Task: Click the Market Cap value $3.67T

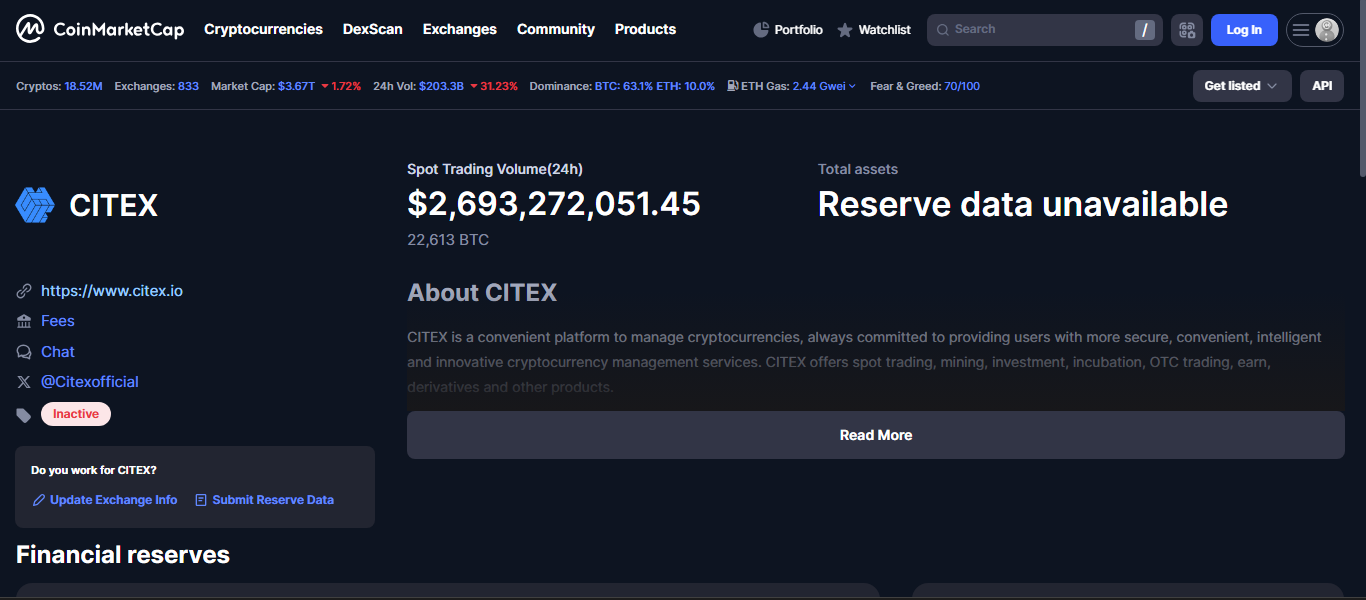Action: click(x=297, y=86)
